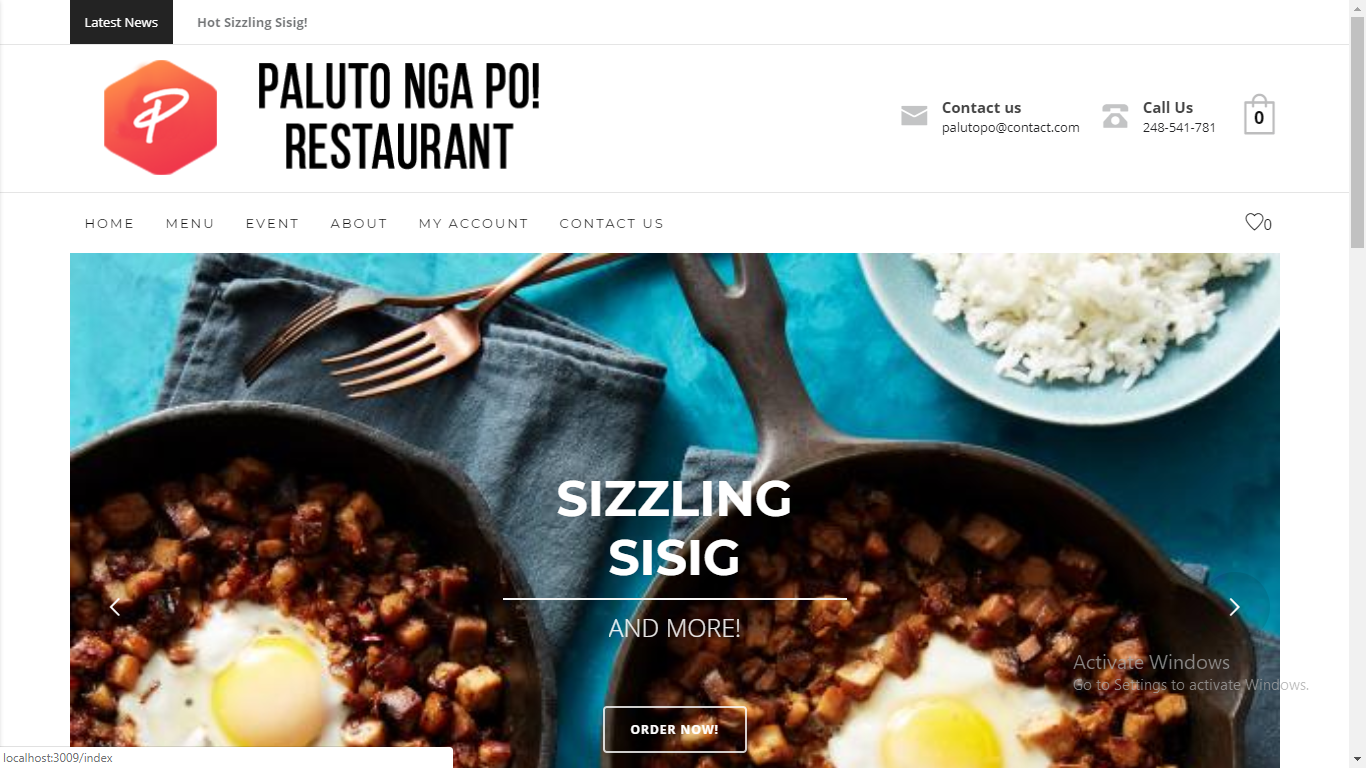Click the ORDER NOW! button
Image resolution: width=1366 pixels, height=768 pixels.
point(675,729)
